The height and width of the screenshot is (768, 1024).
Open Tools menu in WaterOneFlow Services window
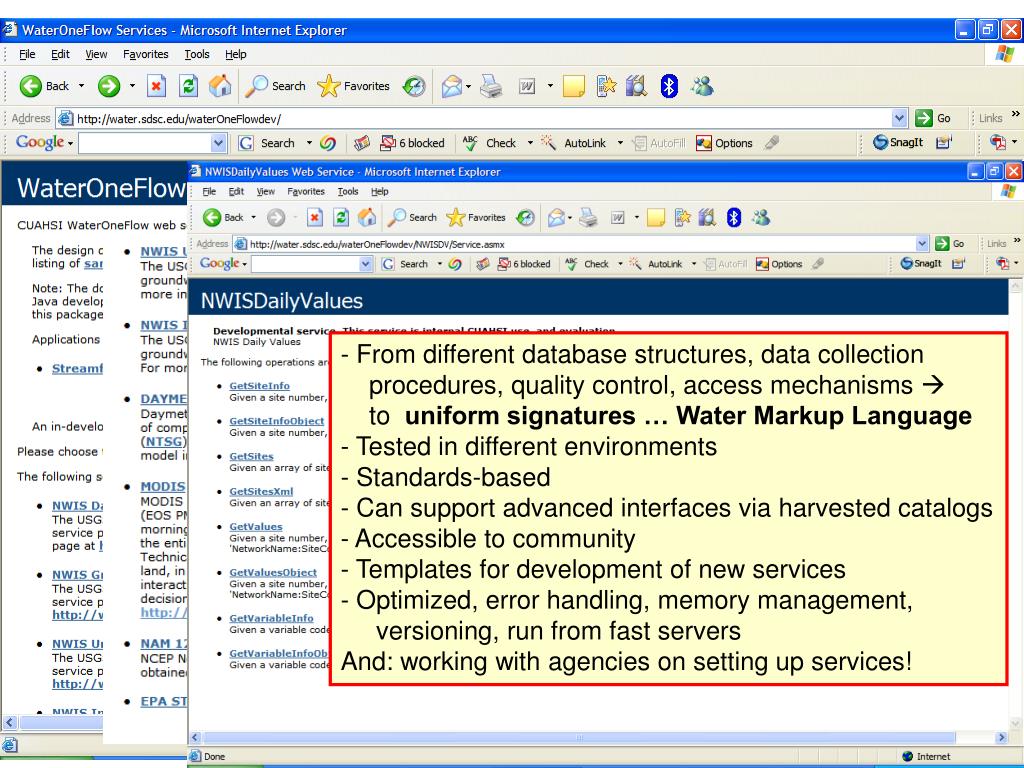pos(197,54)
